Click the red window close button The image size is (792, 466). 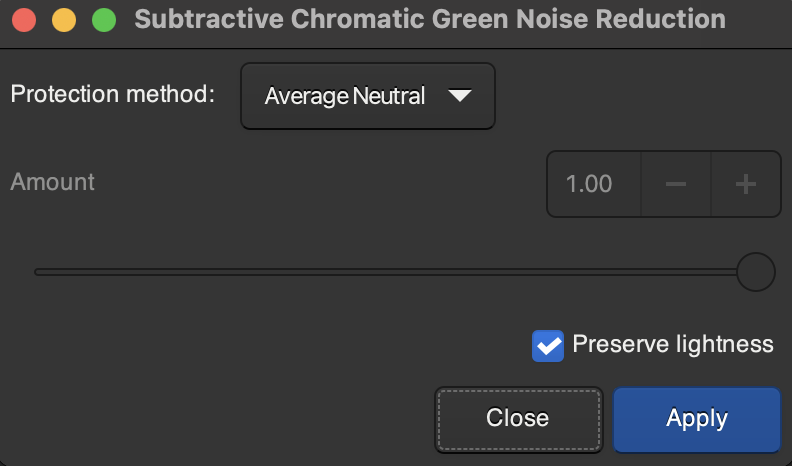26,20
